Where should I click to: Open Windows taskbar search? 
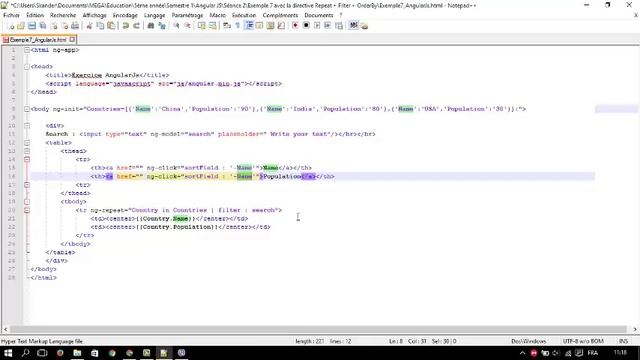pos(25,353)
